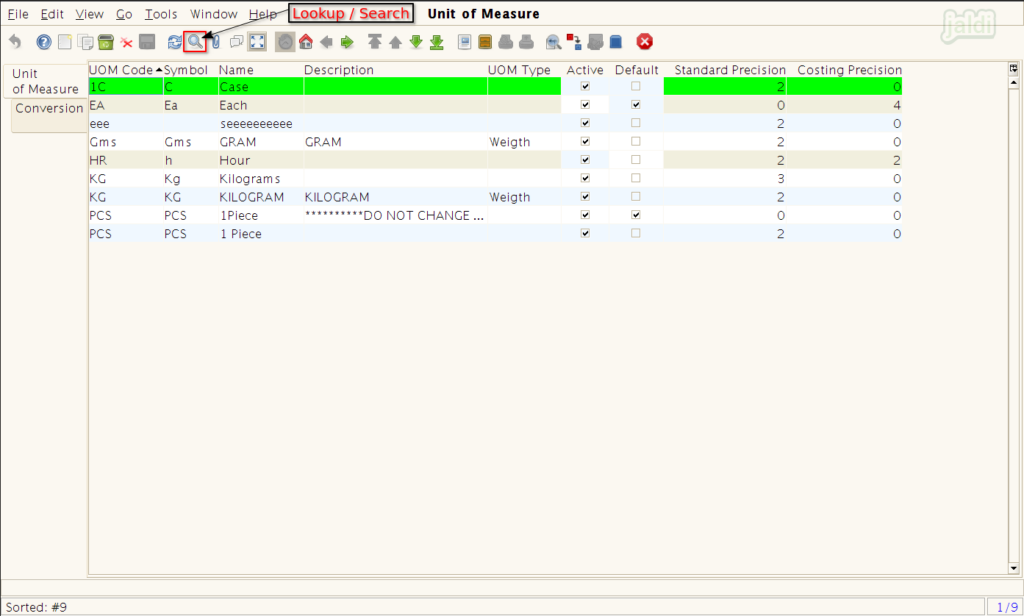Open Chat with the speech bubbles icon
Screen dimensions: 1024x616
(236, 42)
